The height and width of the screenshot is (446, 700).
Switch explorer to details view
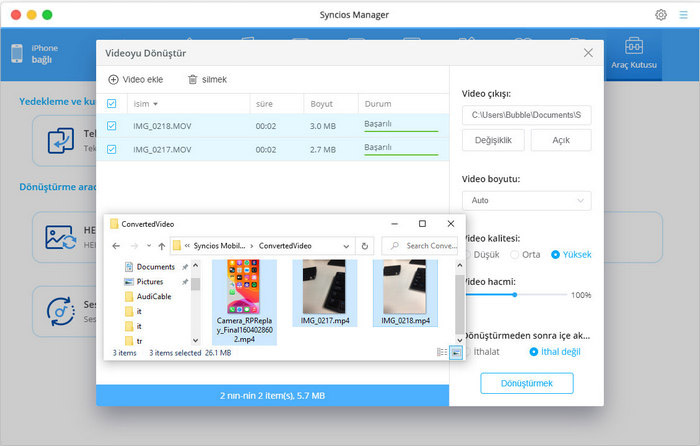coord(442,352)
